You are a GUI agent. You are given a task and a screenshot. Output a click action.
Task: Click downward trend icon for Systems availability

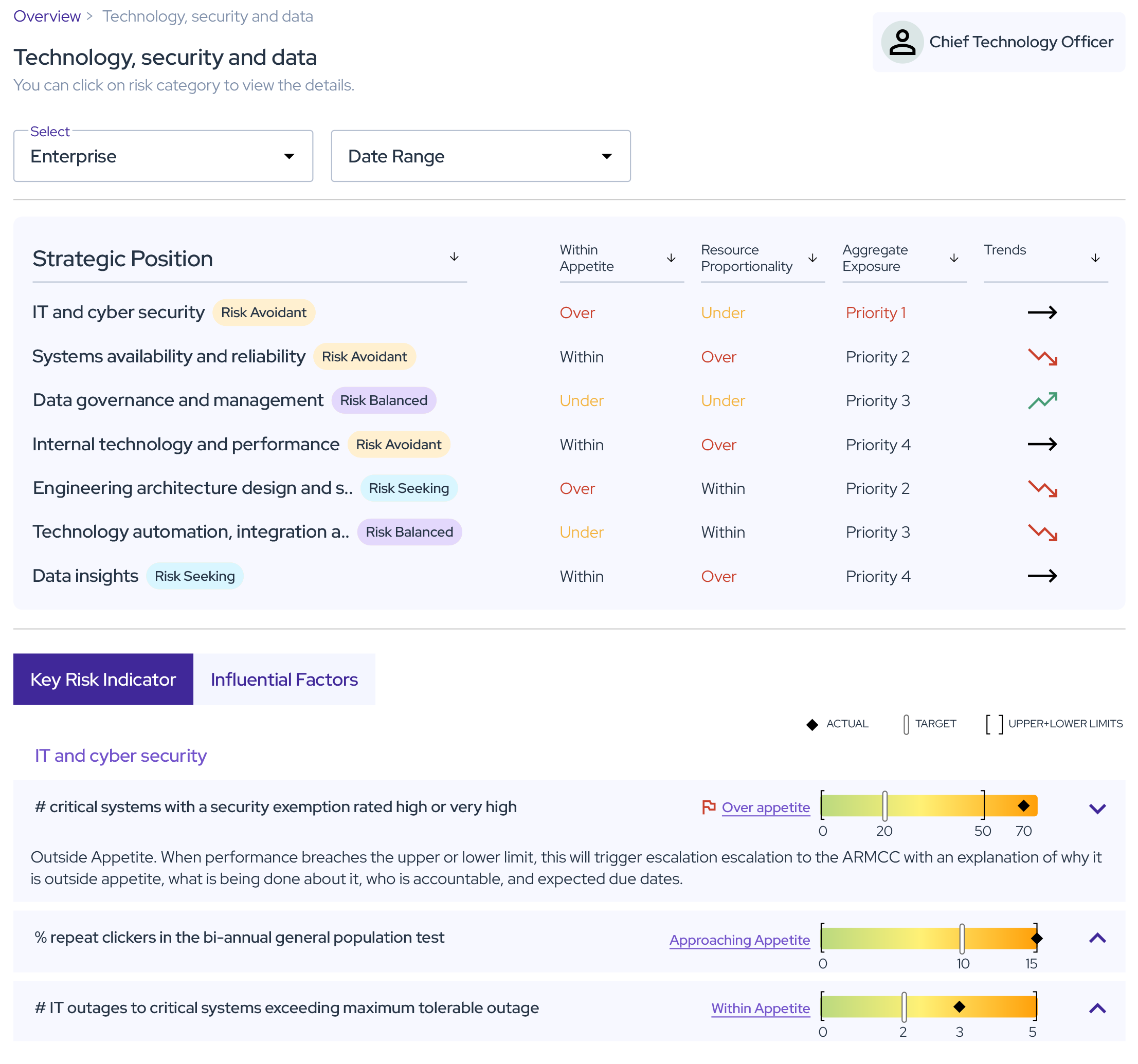click(1042, 357)
